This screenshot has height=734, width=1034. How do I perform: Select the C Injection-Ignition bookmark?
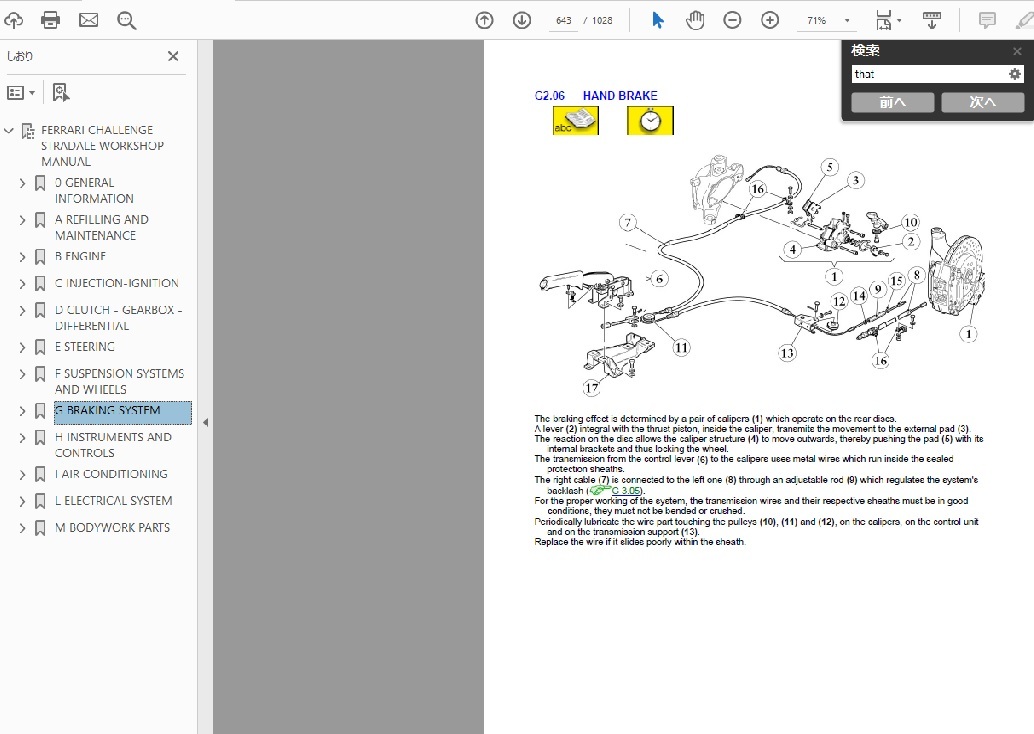tap(117, 284)
